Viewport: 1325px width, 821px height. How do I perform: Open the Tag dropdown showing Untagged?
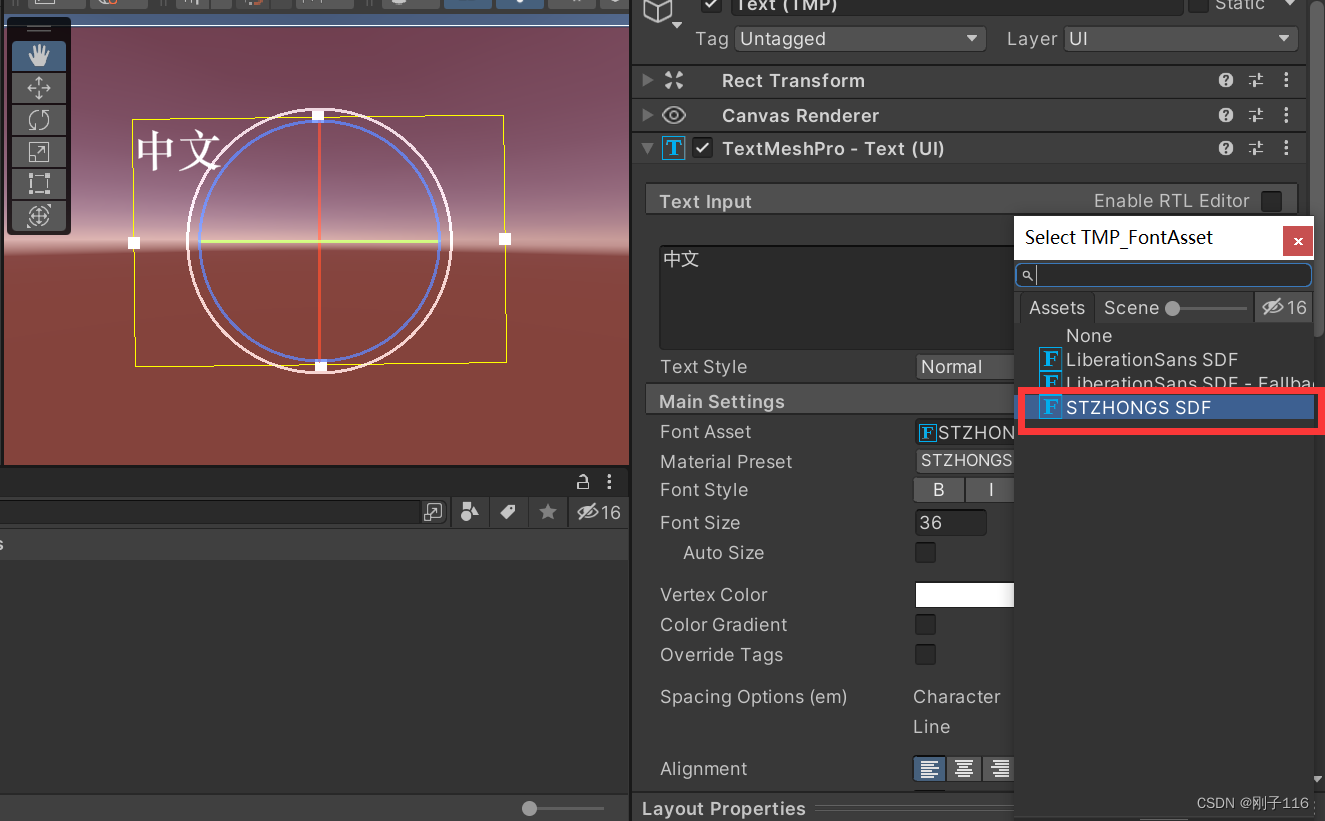click(860, 39)
